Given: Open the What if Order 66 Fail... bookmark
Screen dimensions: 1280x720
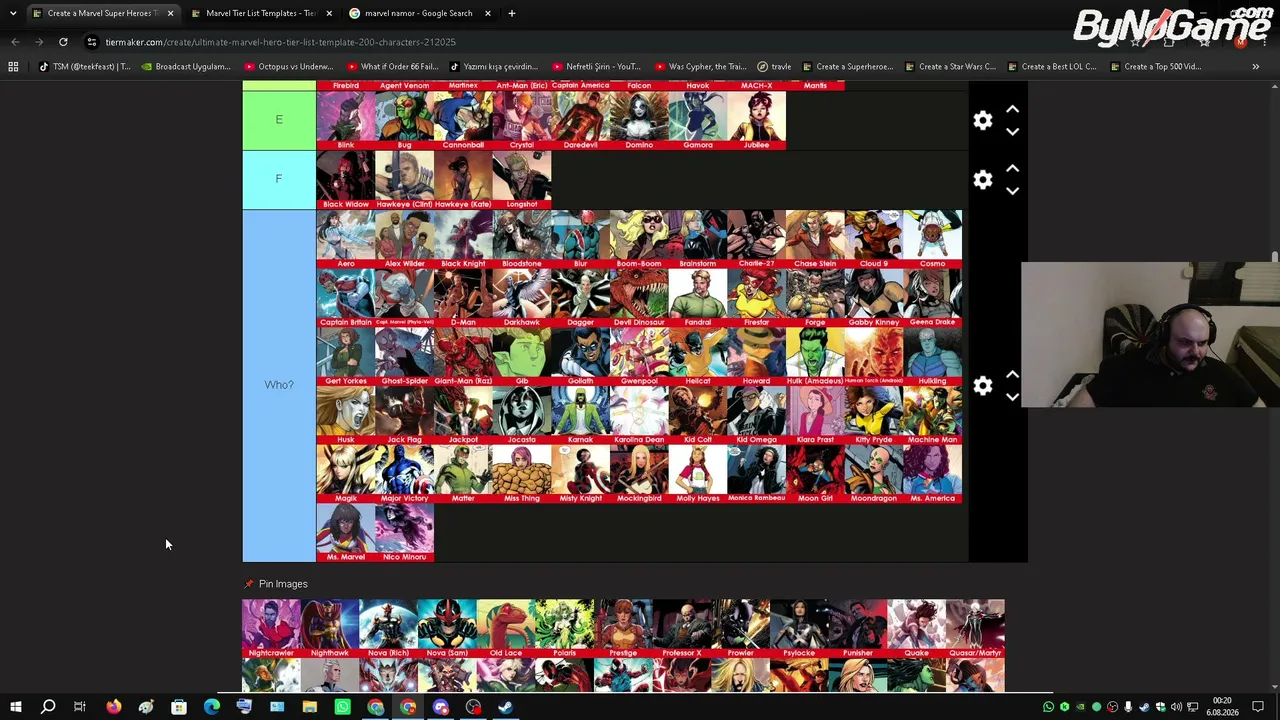Looking at the screenshot, I should click(x=392, y=67).
